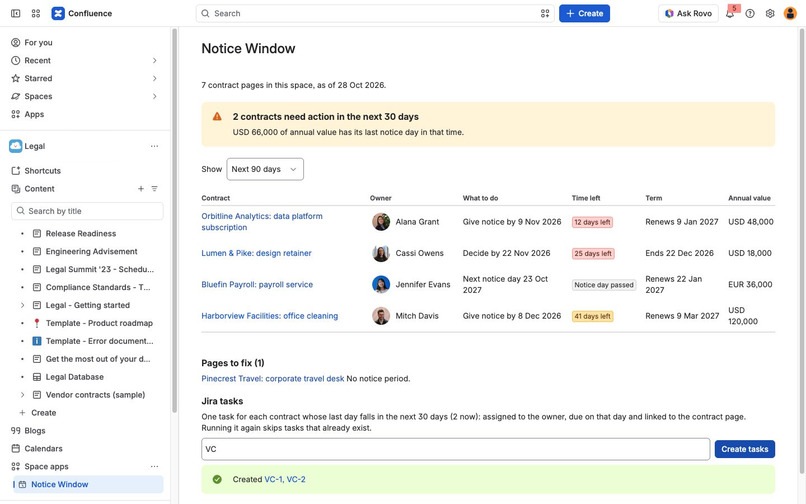Open Lumen & Pike design retainer link

(x=257, y=253)
